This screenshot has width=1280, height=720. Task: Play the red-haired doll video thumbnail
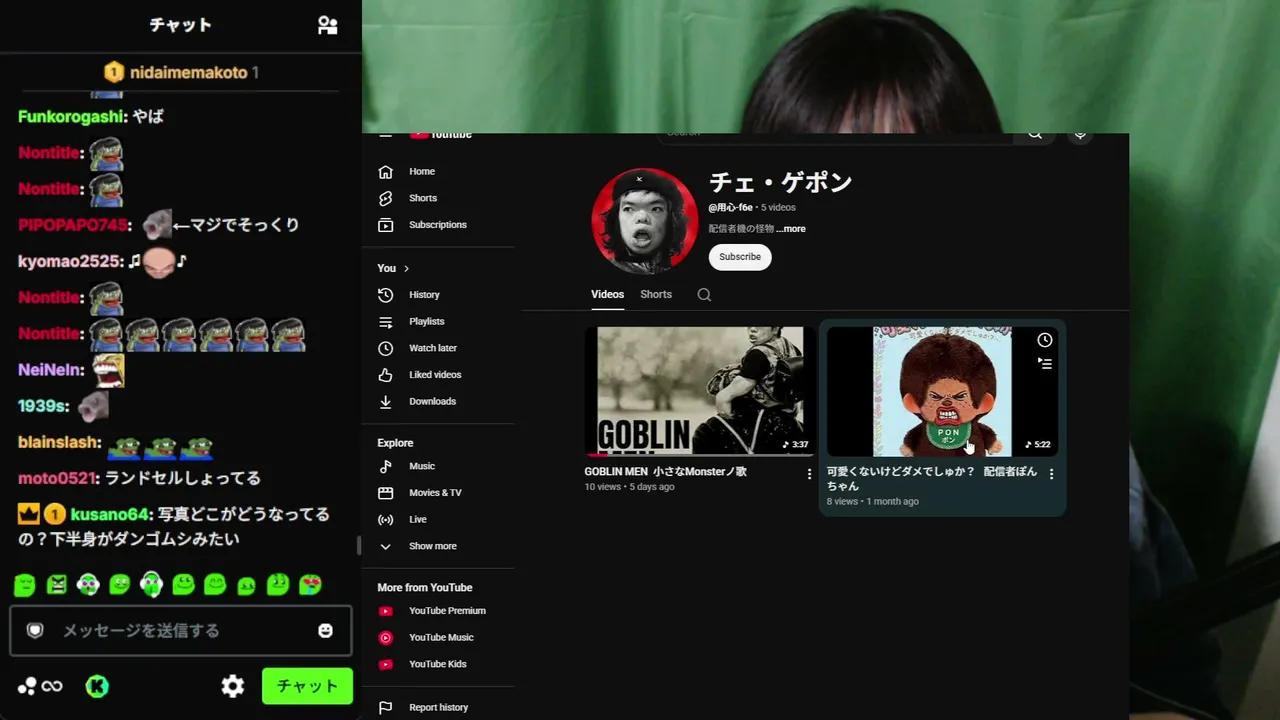(942, 391)
